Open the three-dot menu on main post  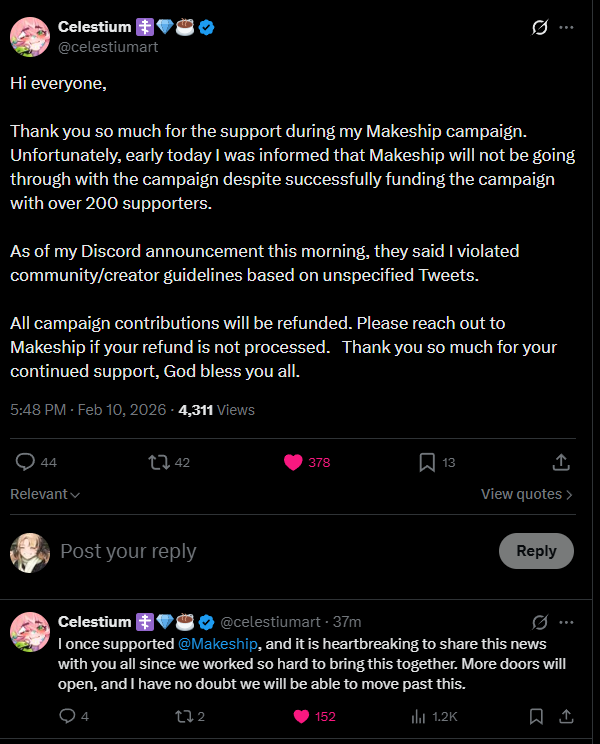(x=567, y=27)
